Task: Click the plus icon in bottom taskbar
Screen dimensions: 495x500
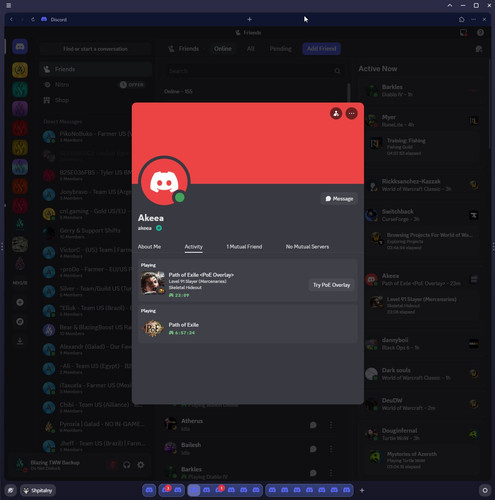Action: click(362, 490)
